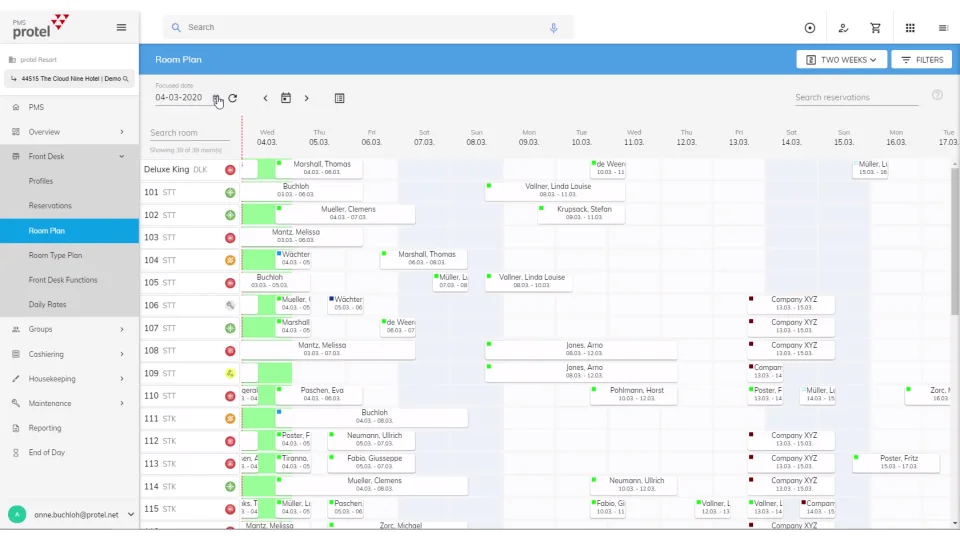Toggle the hamburger sidebar menu
This screenshot has height=540, width=960.
(x=121, y=27)
